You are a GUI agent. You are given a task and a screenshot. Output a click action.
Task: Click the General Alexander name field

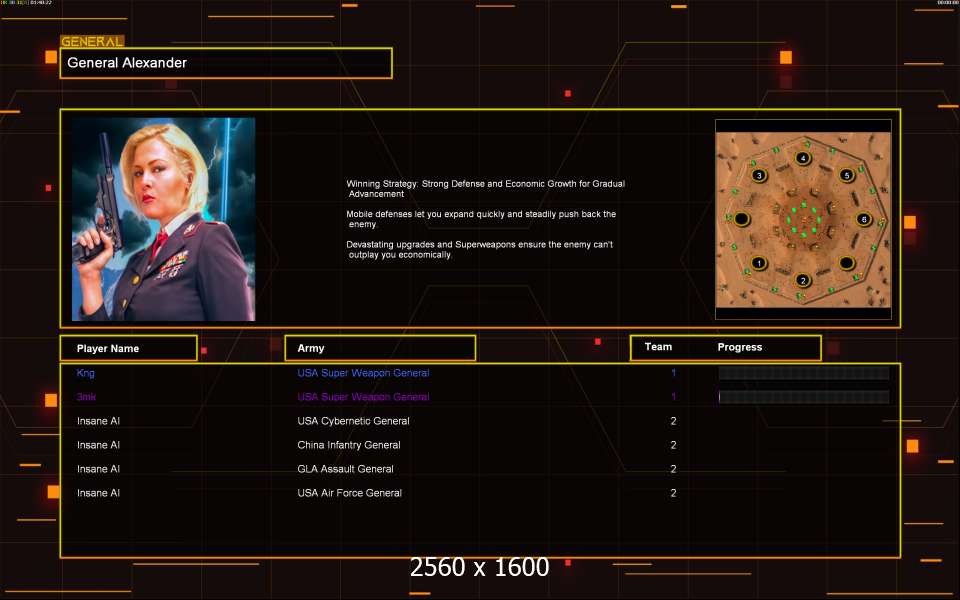(226, 63)
